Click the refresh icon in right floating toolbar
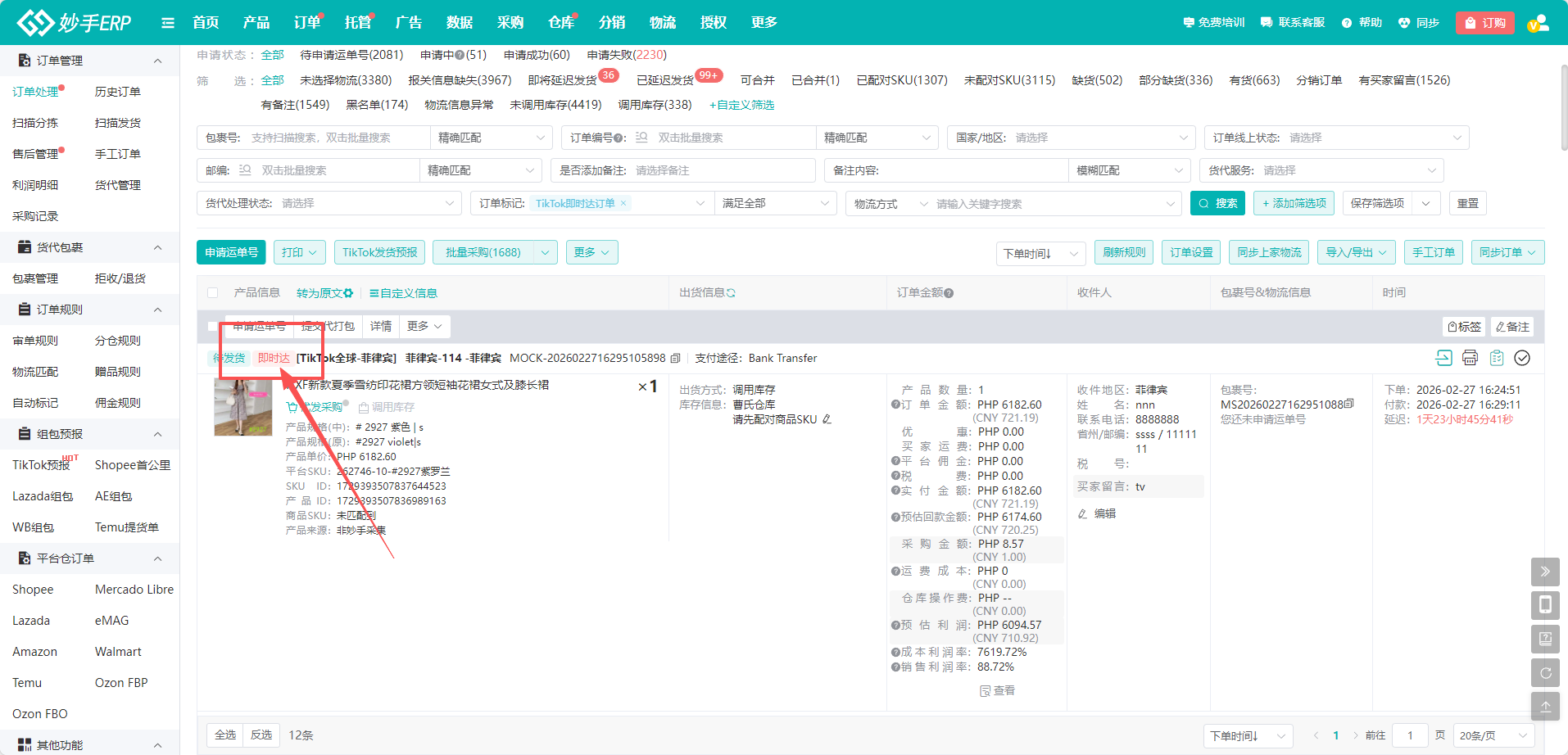 pos(1545,673)
